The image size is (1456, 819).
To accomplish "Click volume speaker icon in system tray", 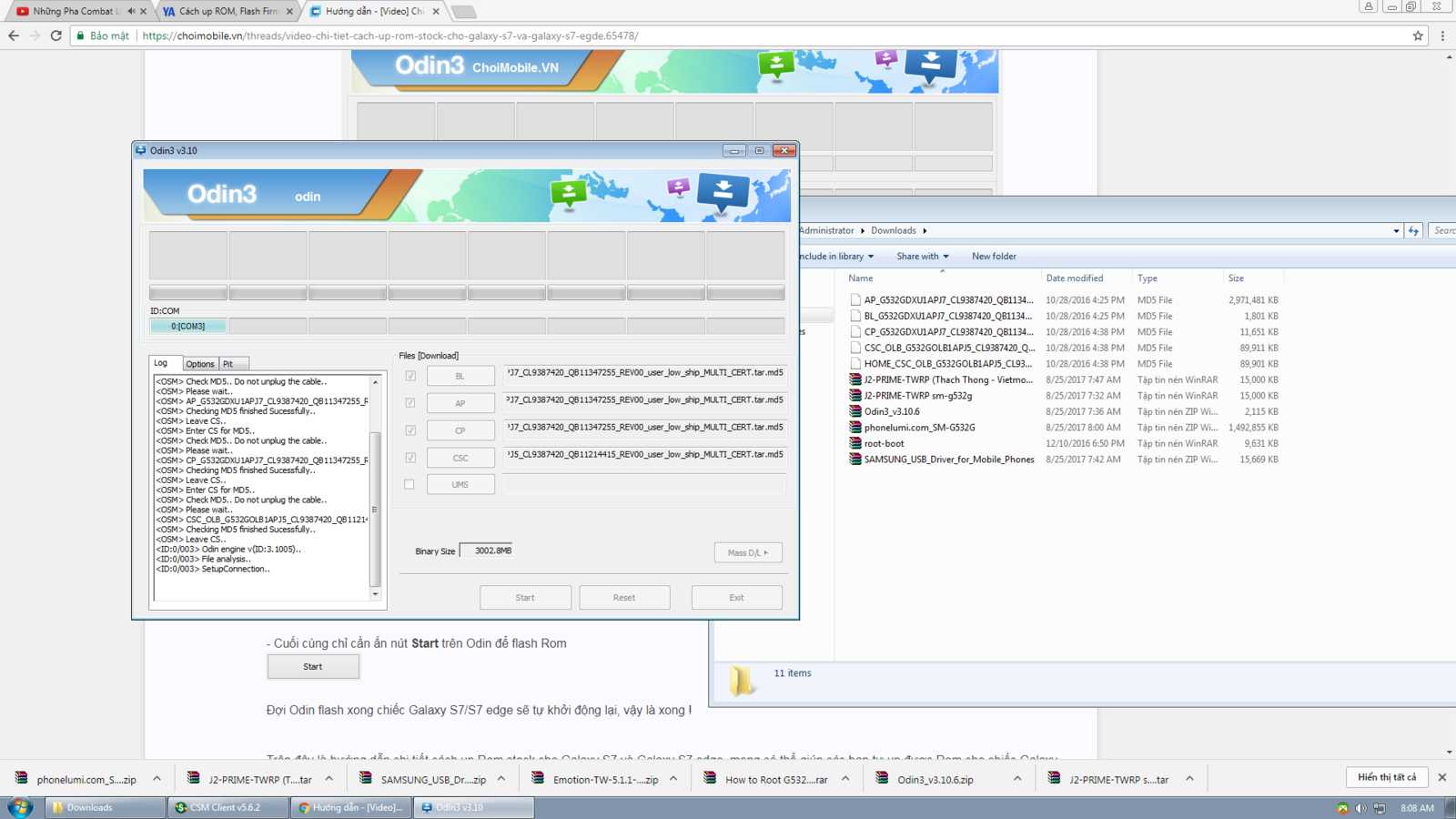I will [x=1361, y=808].
